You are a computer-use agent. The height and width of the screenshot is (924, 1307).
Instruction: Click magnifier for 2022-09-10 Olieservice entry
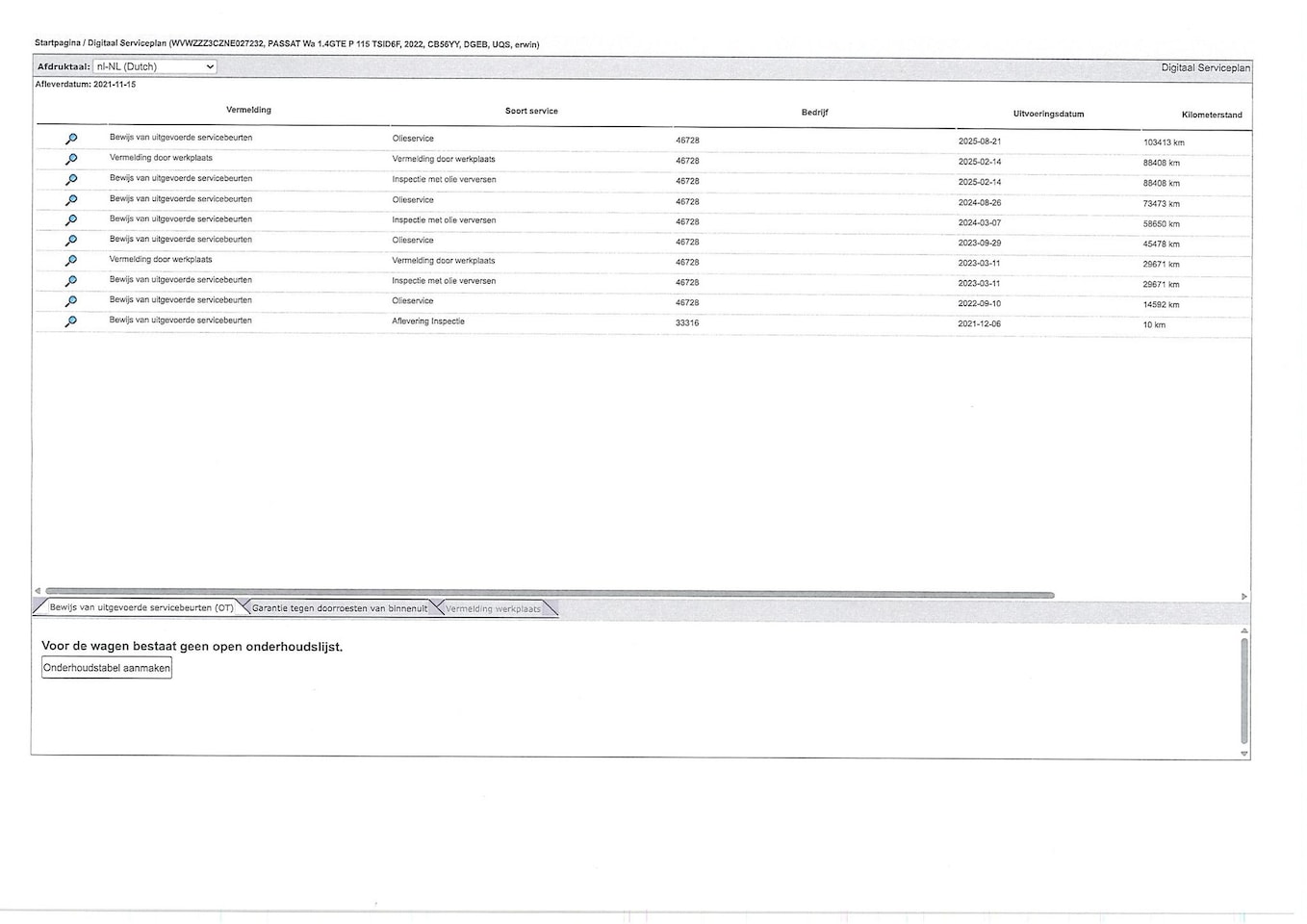click(x=71, y=301)
